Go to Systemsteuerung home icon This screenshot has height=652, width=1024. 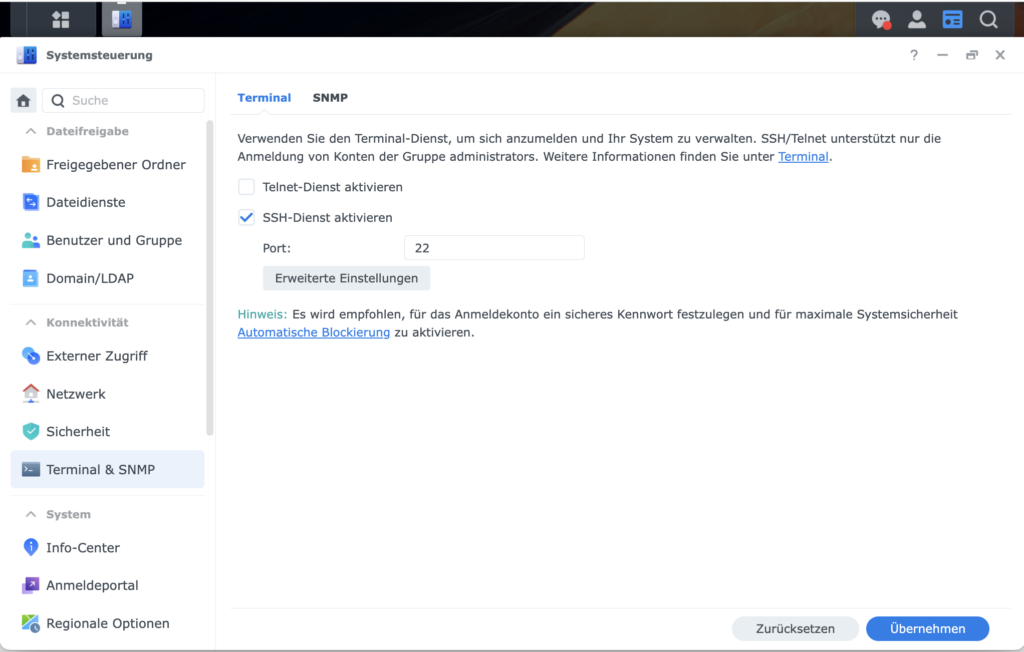[x=24, y=101]
